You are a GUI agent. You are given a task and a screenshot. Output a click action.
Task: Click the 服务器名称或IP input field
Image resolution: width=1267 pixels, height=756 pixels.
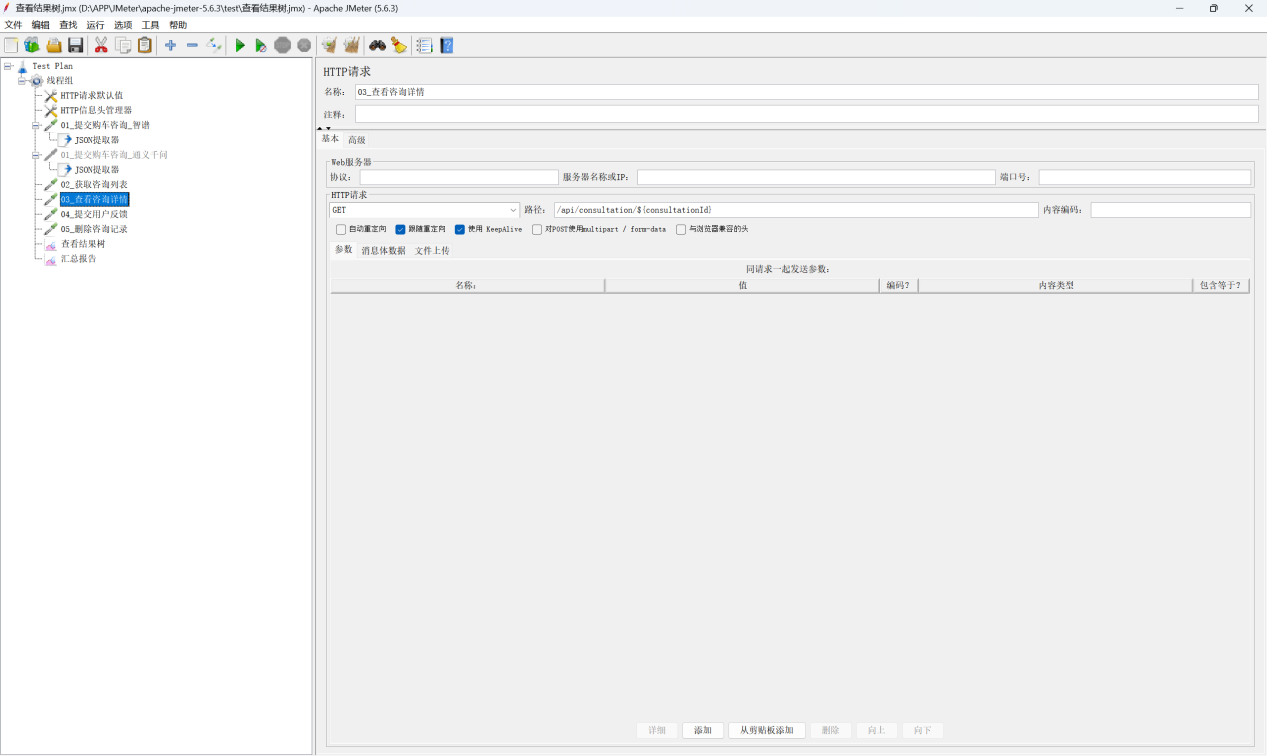tap(816, 177)
